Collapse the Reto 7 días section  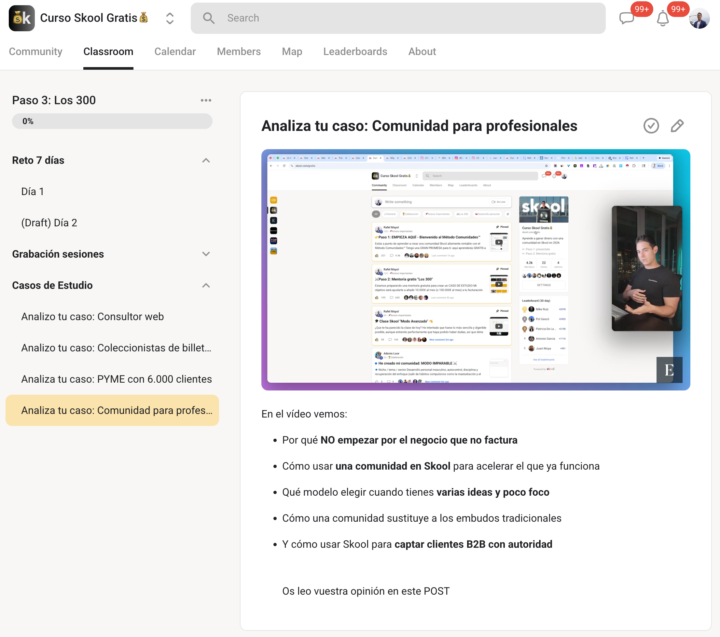tap(206, 160)
